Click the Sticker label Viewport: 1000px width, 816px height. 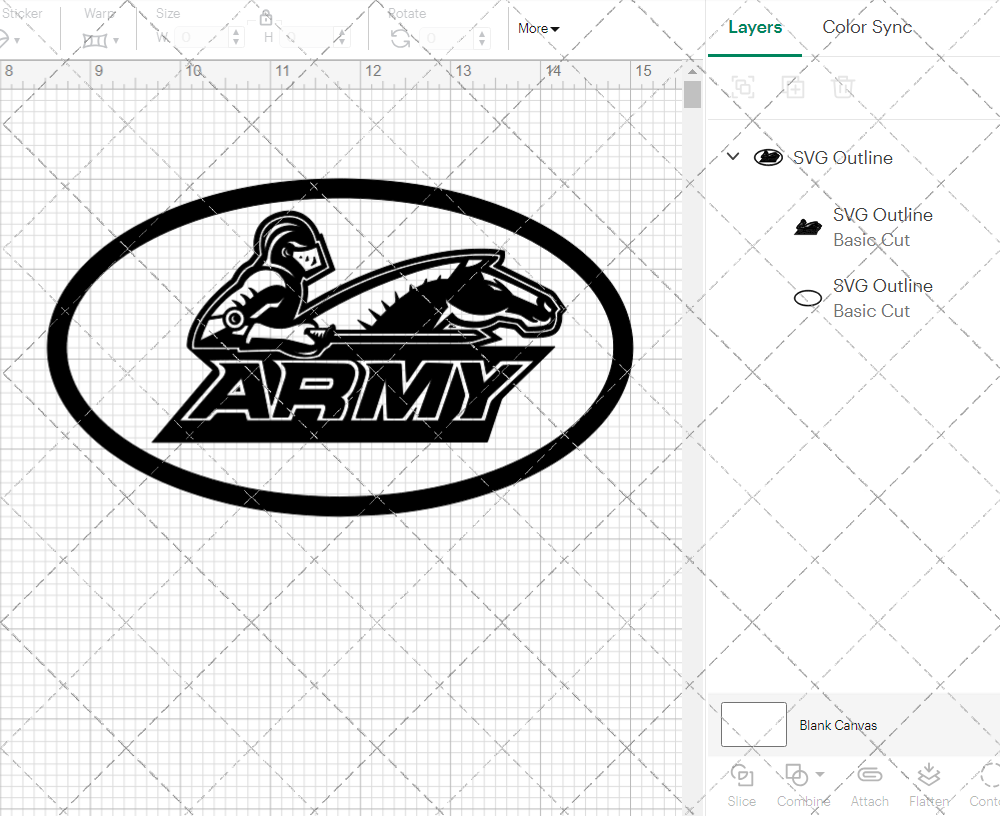click(x=24, y=13)
